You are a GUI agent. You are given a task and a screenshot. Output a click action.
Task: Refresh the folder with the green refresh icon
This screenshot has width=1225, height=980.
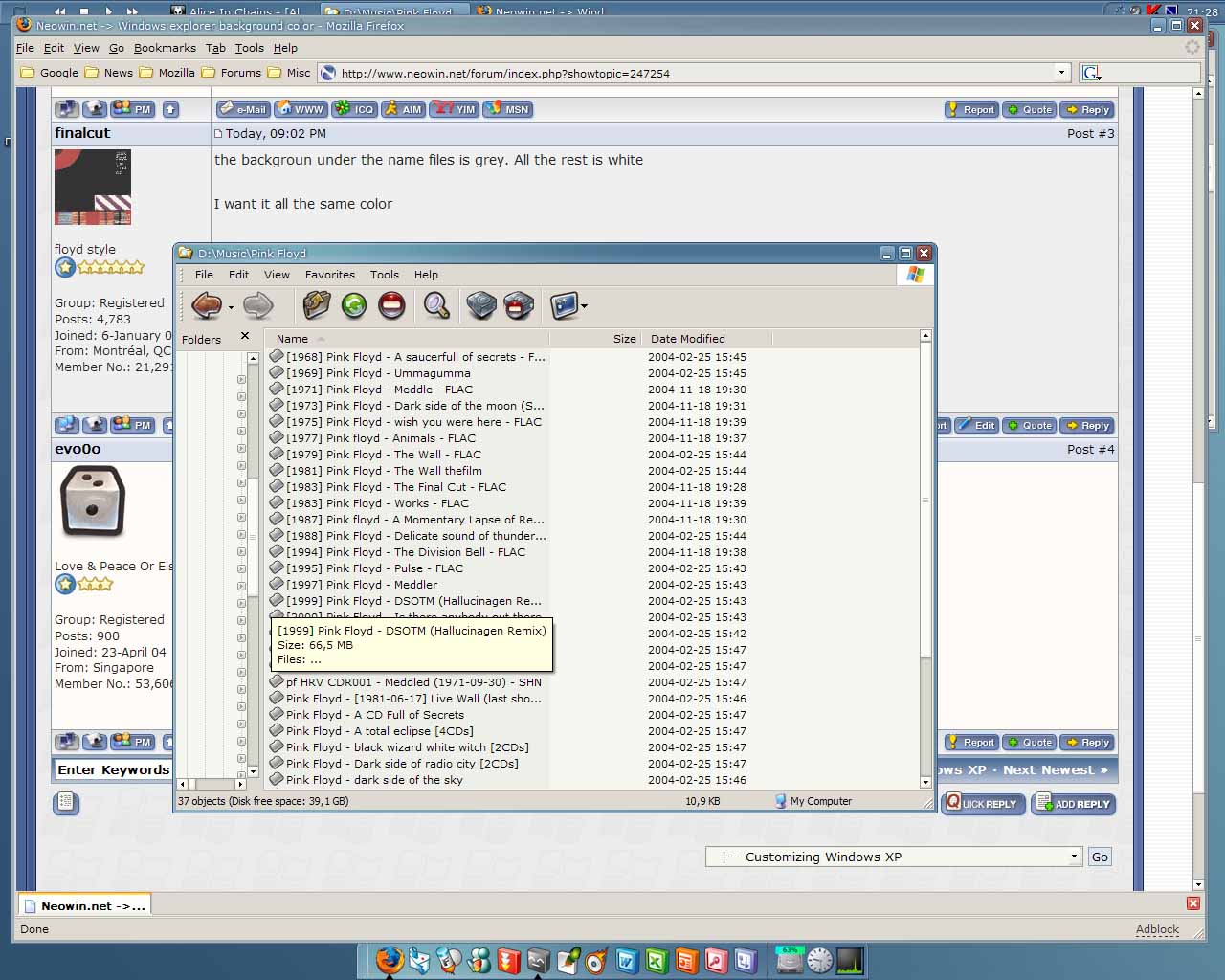(354, 306)
